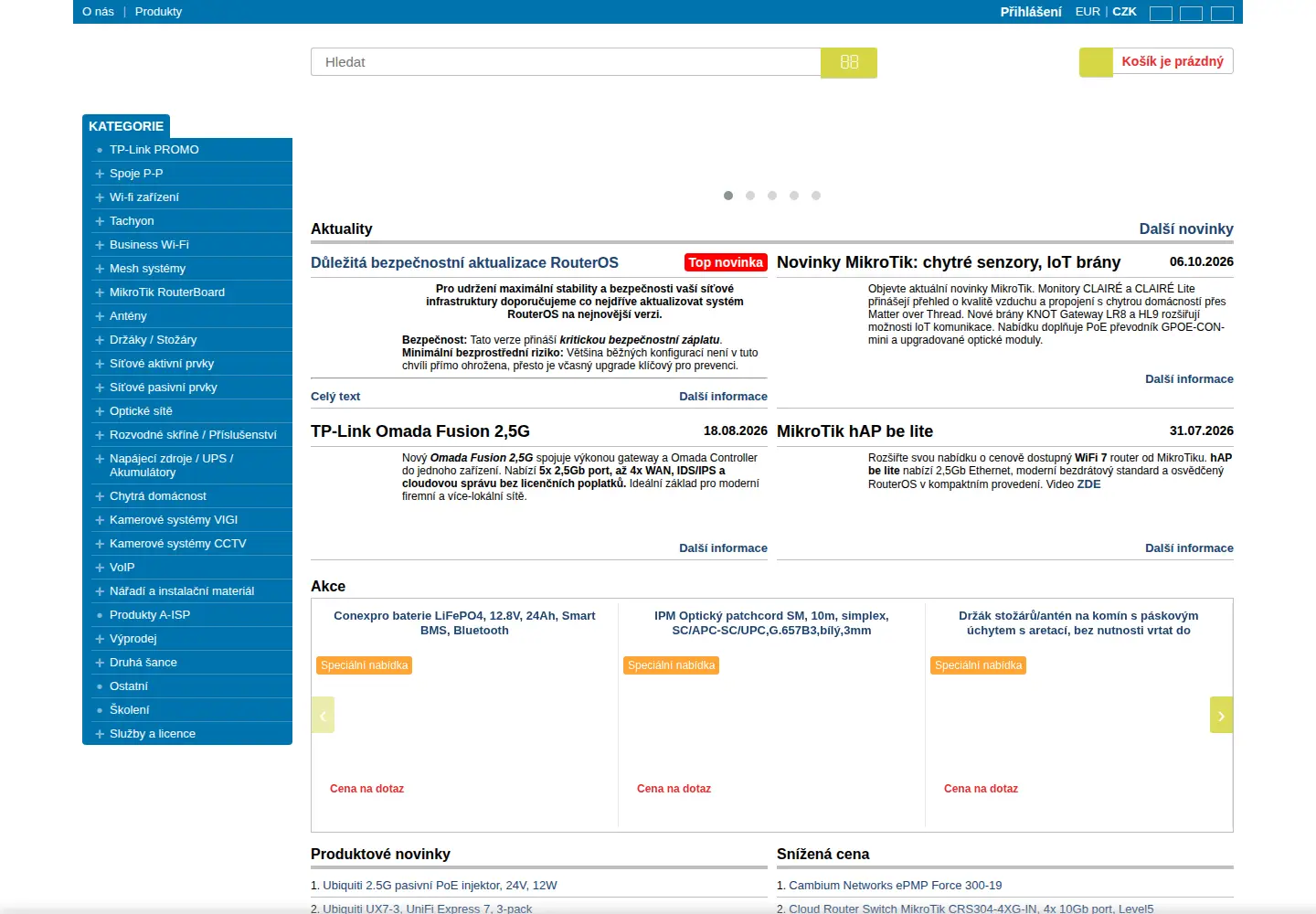Open Ubiquiti 2.5G pasivní PoE injektor
The image size is (1316, 914).
pos(440,886)
